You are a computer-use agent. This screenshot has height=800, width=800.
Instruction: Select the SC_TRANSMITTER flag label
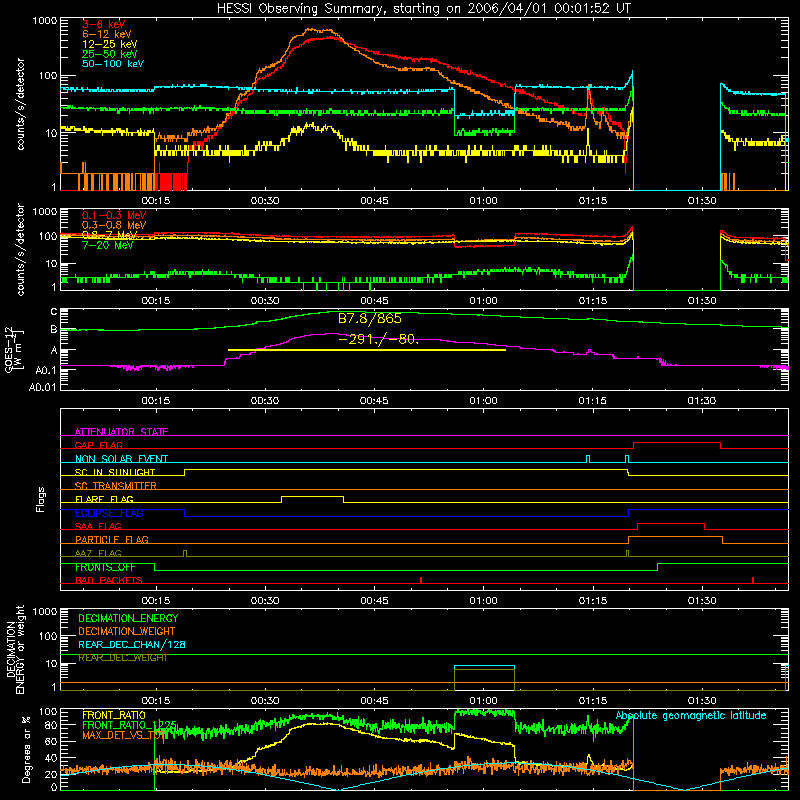[x=115, y=485]
